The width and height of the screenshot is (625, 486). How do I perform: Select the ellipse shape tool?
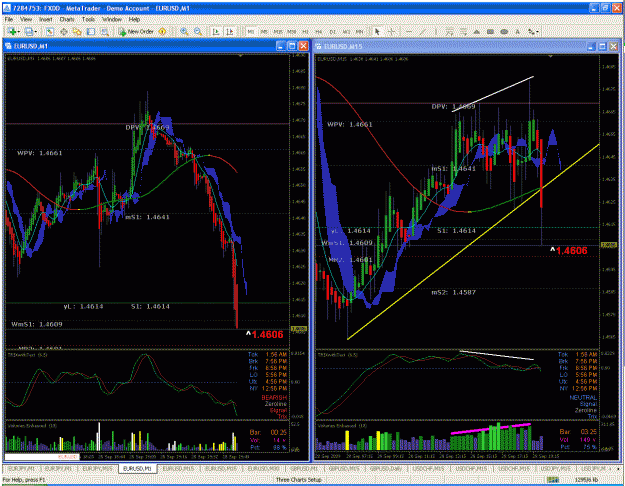[x=504, y=31]
